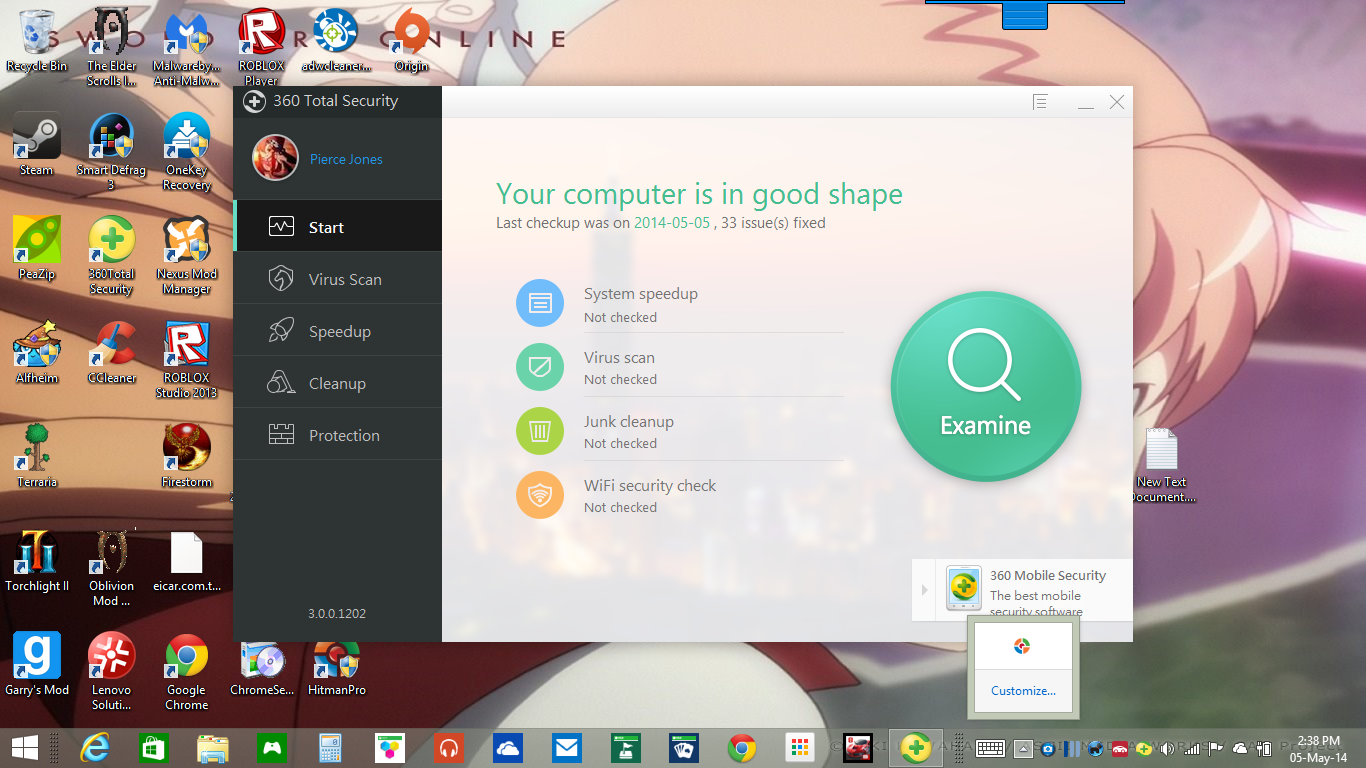Viewport: 1366px width, 768px height.
Task: Select the eicar.com text file on desktop
Action: tap(187, 560)
